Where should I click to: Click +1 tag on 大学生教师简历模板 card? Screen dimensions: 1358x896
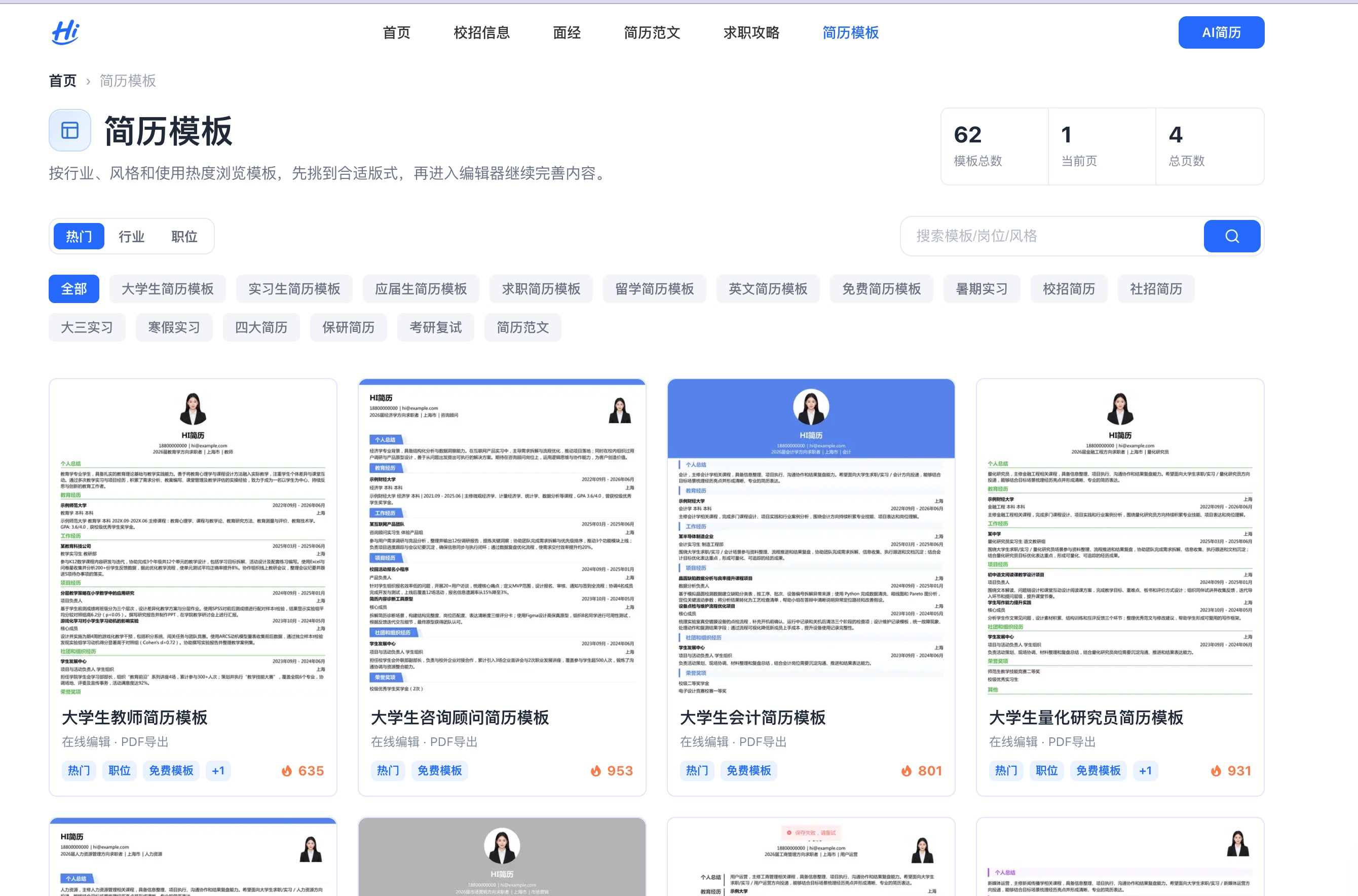pyautogui.click(x=218, y=771)
